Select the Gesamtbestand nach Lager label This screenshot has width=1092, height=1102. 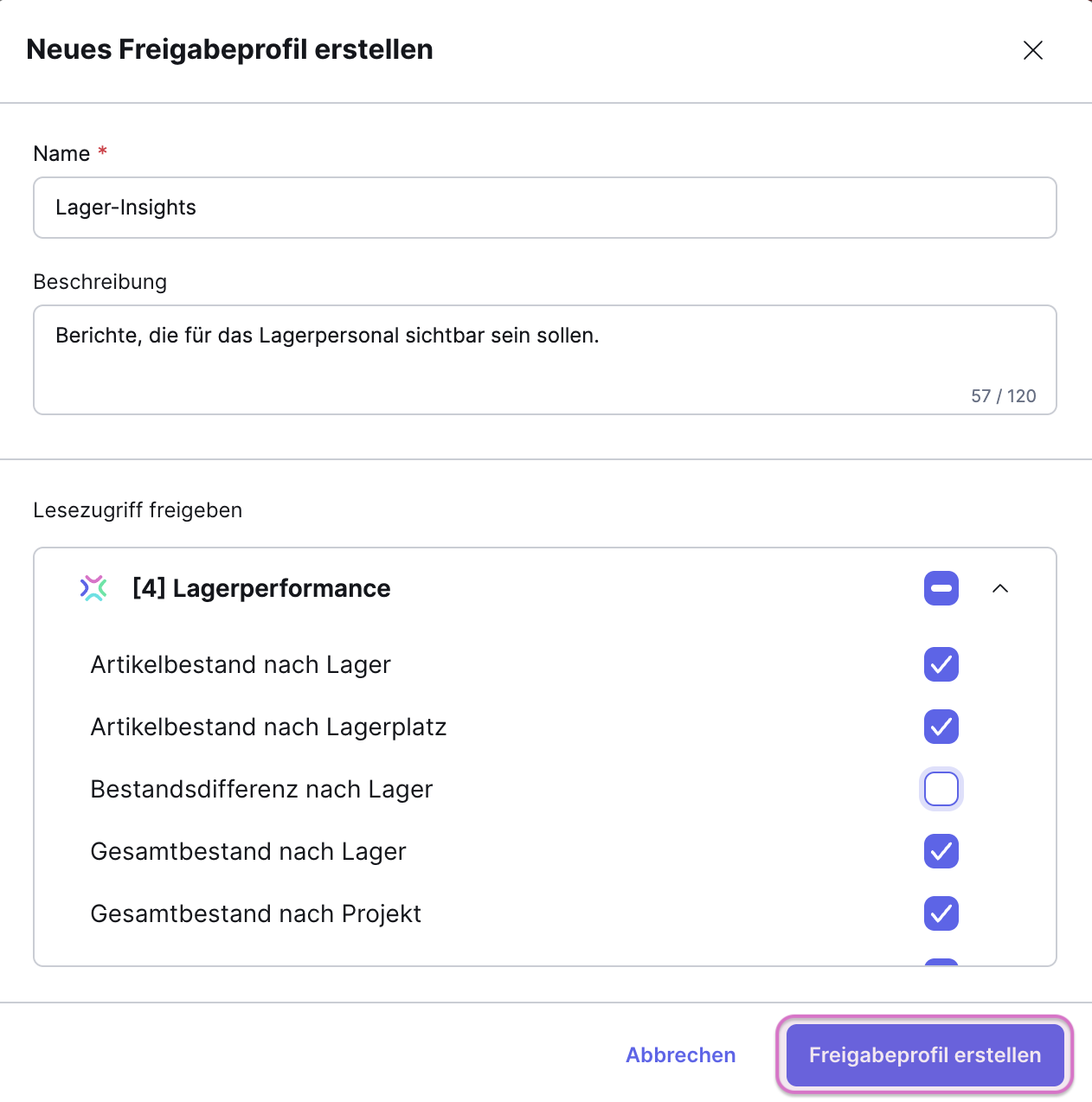tap(248, 851)
